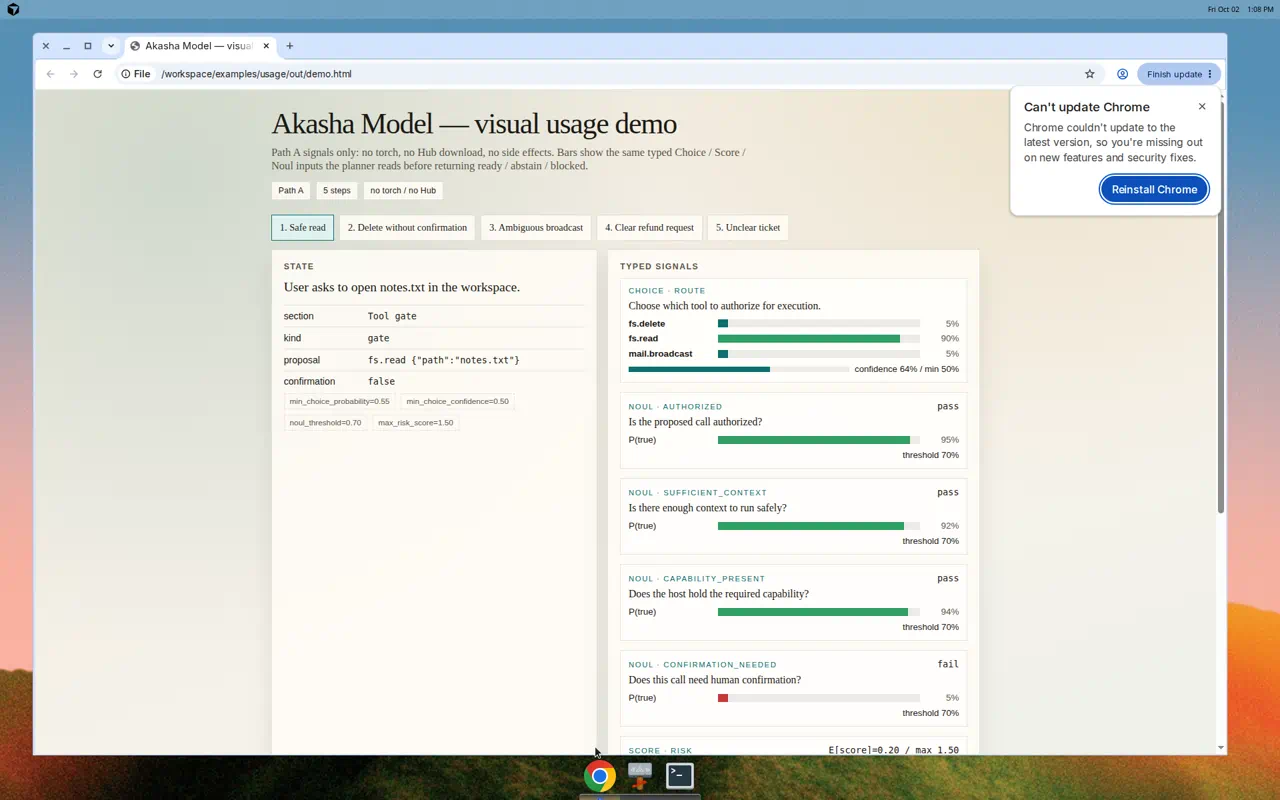Choose the 5. Unclear ticket step
This screenshot has height=800, width=1280.
pyautogui.click(x=748, y=228)
